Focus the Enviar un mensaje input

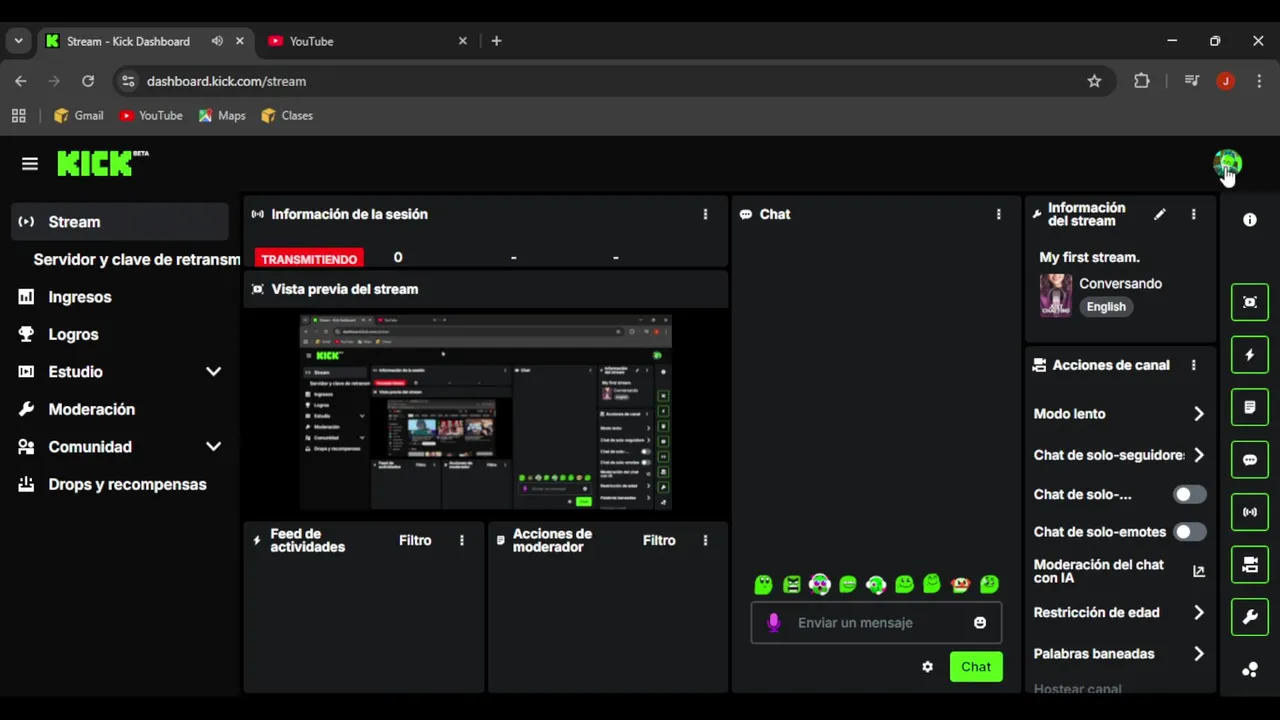click(875, 623)
